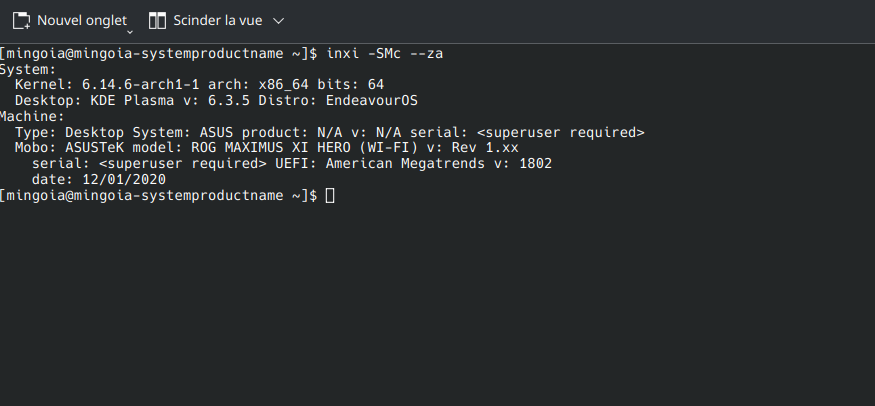Click the American Megatrends UEFI vendor text
The height and width of the screenshot is (406, 875).
pyautogui.click(x=406, y=163)
